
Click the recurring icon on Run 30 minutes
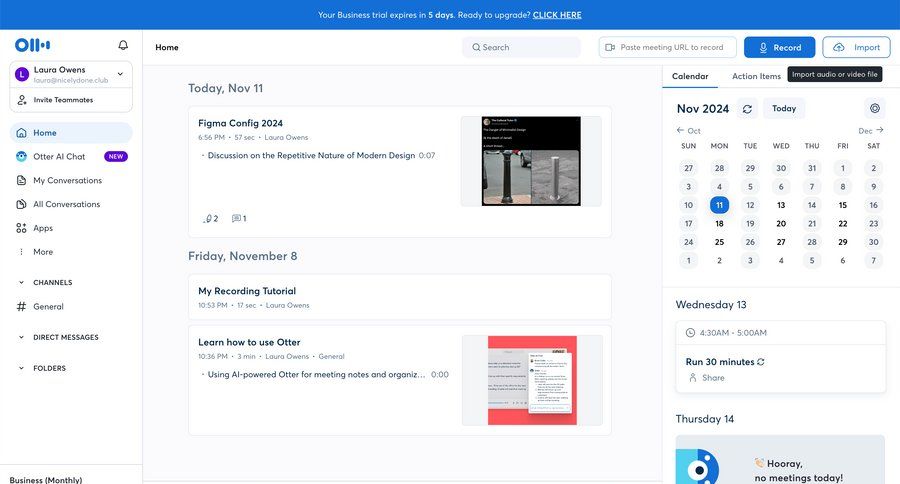tap(761, 362)
